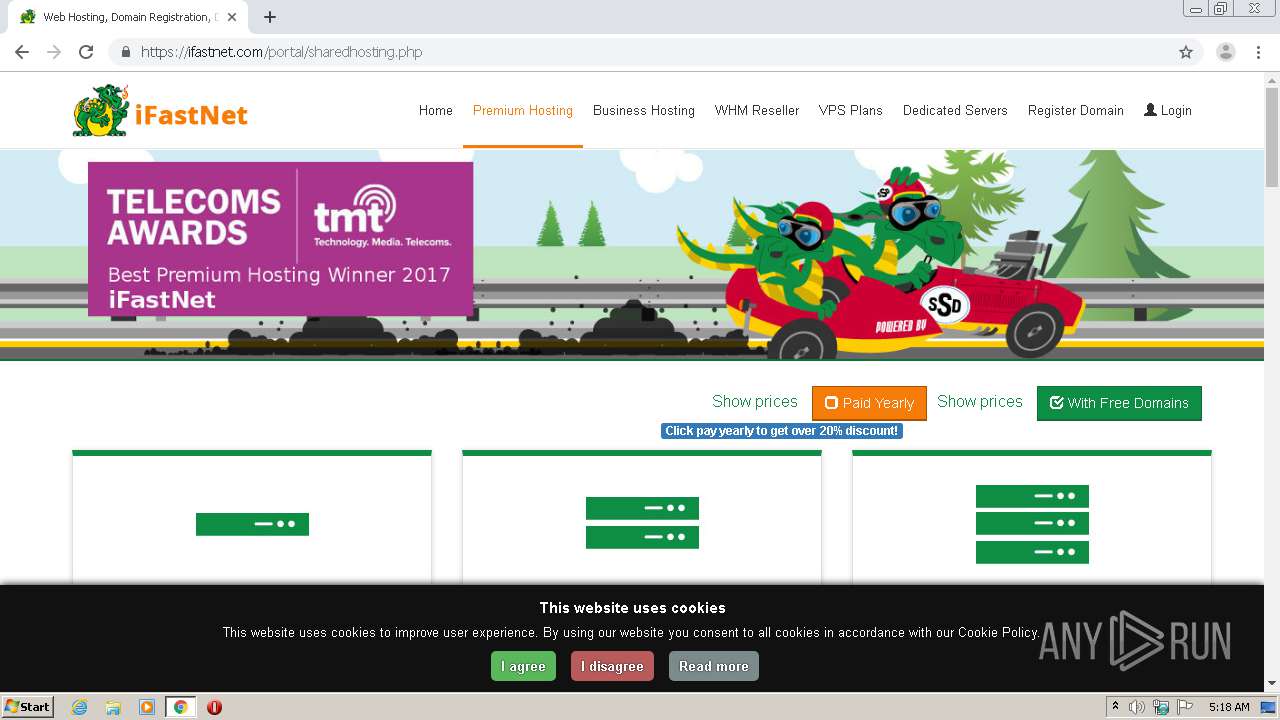
Task: Select Premium Hosting in navigation
Action: (523, 110)
